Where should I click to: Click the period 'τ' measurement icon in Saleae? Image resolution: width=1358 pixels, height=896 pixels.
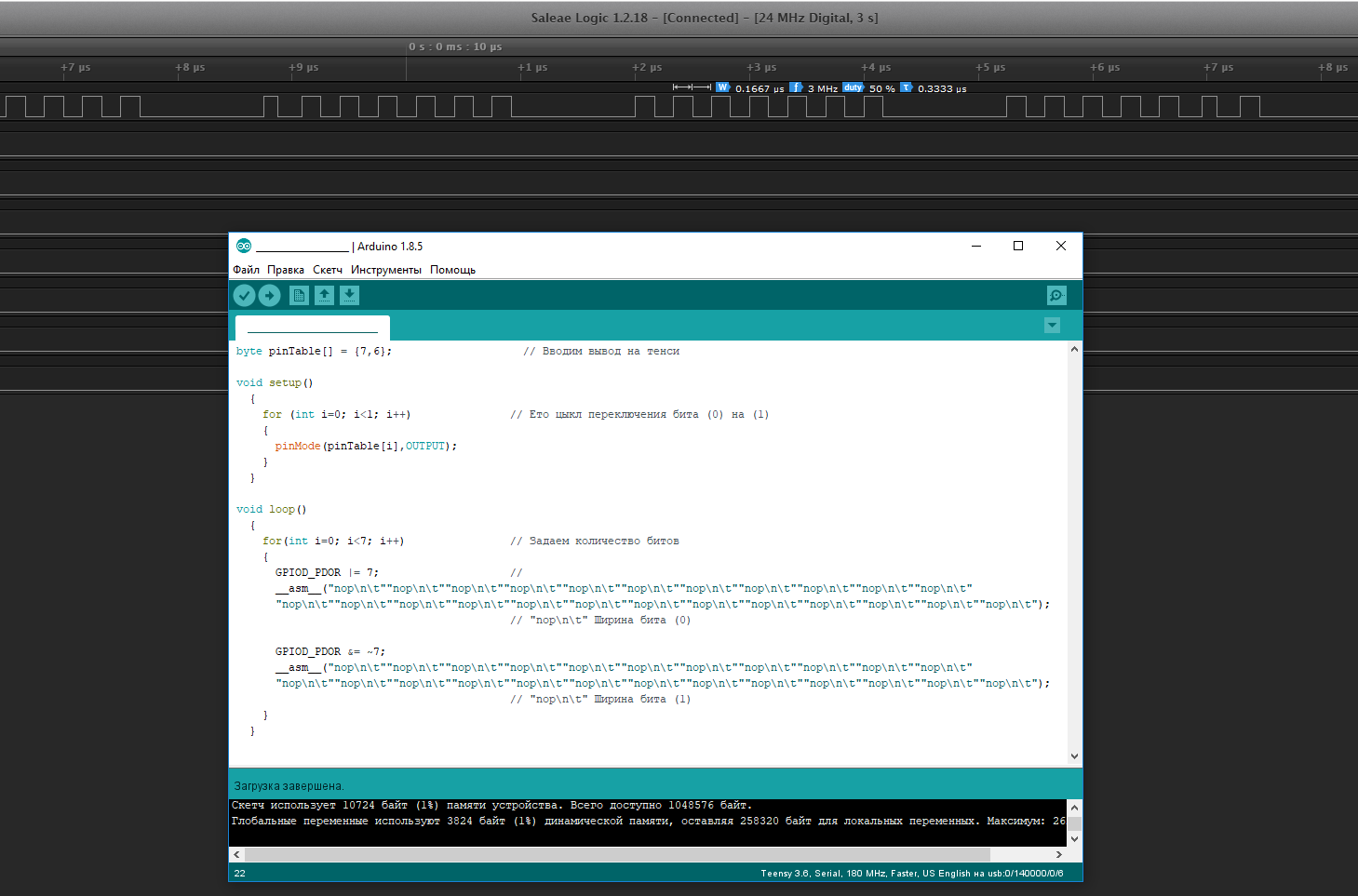coord(906,87)
